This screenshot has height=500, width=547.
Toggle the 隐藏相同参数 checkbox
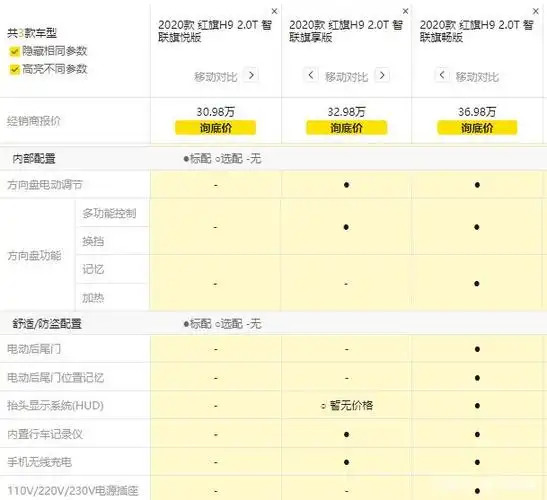tap(14, 52)
